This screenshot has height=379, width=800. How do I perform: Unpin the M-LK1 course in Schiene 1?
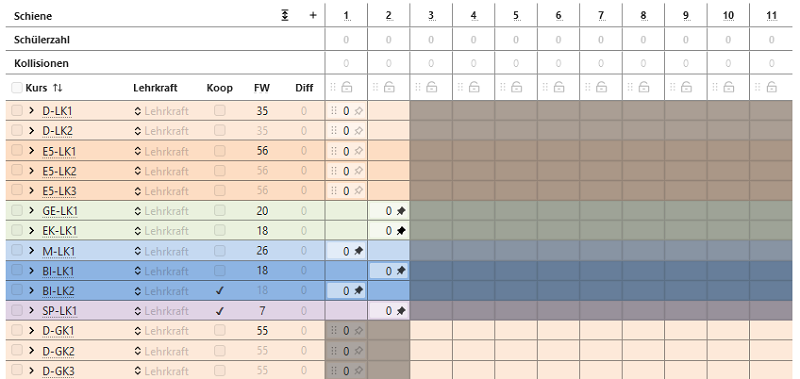click(x=359, y=250)
